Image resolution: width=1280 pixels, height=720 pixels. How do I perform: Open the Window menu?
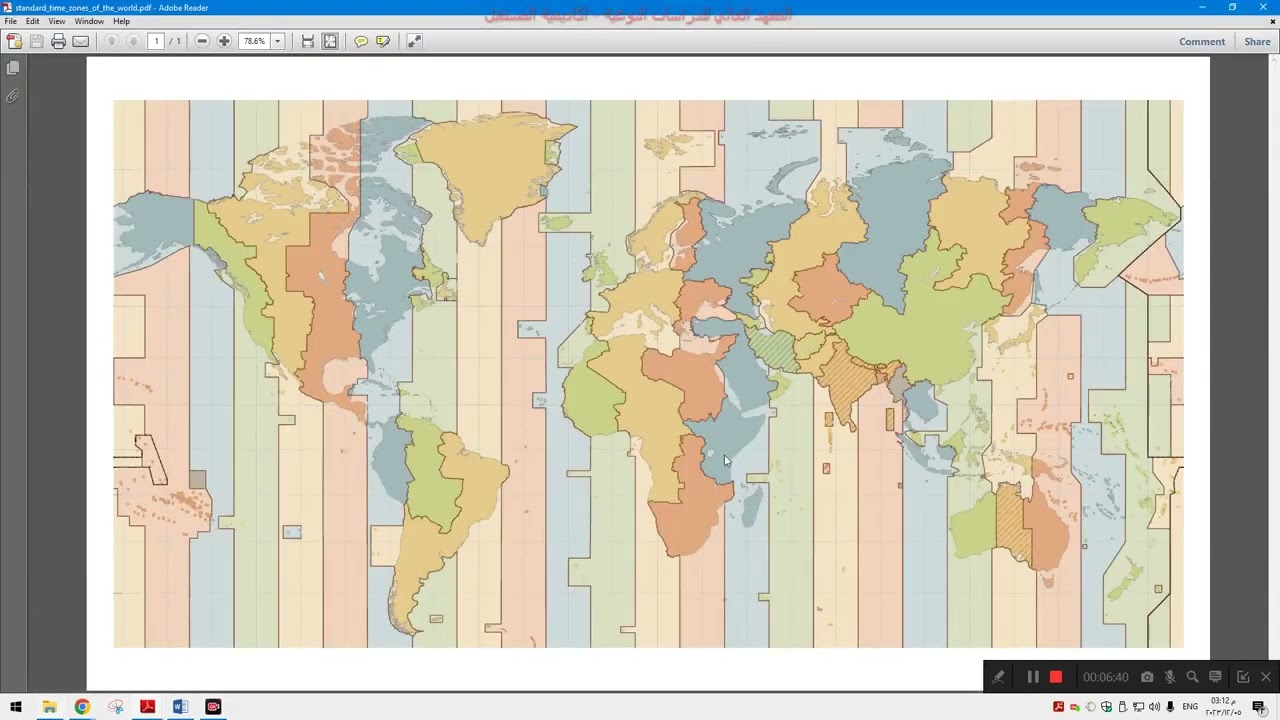point(89,21)
